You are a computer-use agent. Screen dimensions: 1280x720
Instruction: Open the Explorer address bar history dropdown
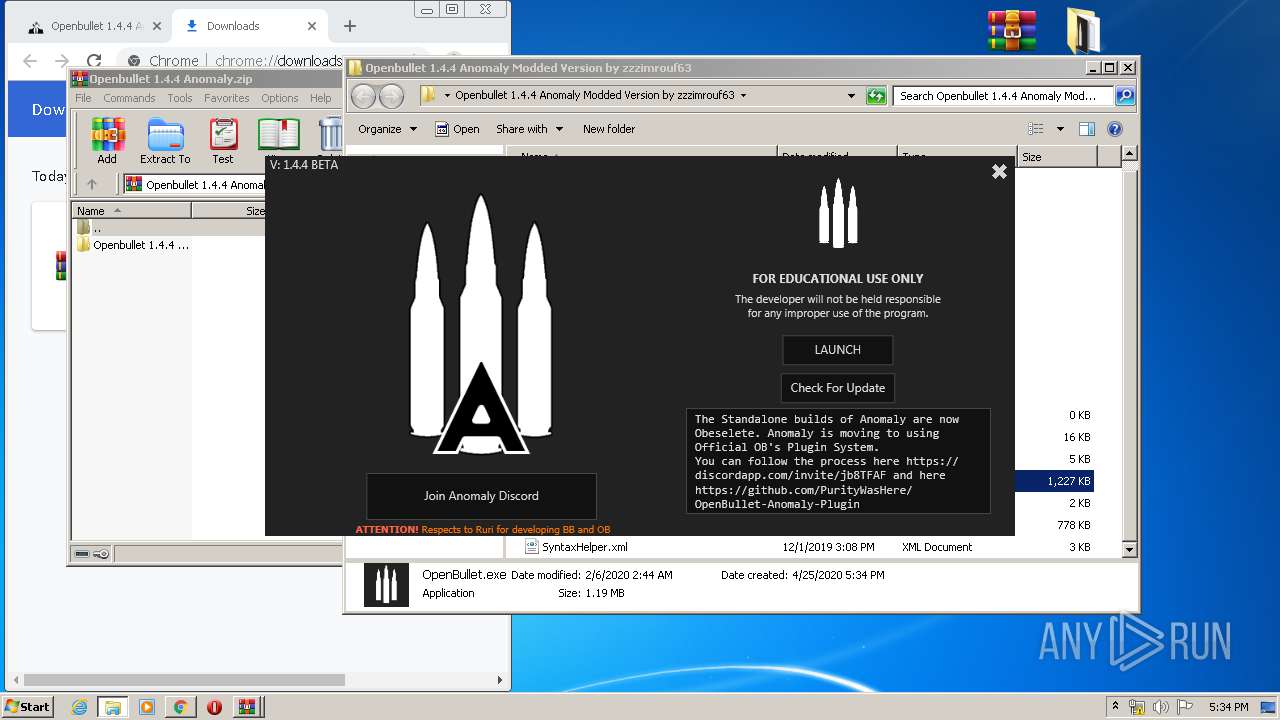click(851, 96)
